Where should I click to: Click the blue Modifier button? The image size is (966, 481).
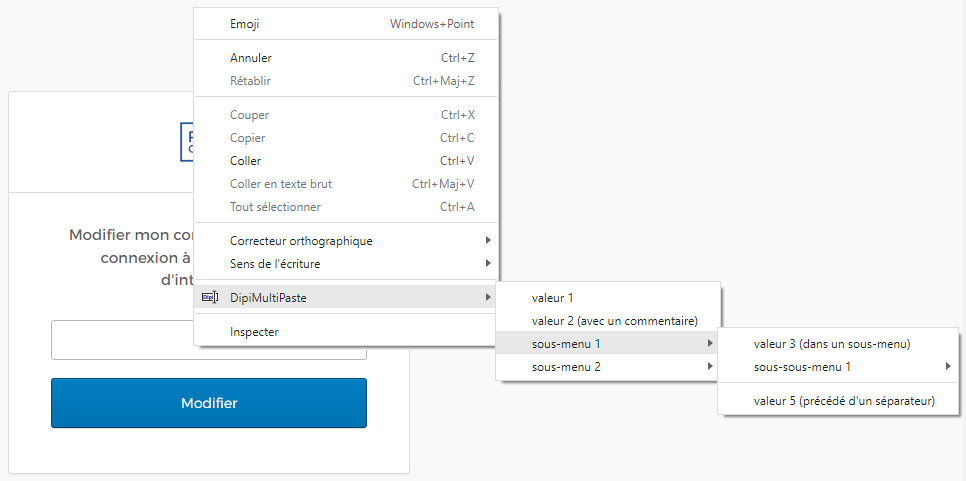click(x=209, y=403)
